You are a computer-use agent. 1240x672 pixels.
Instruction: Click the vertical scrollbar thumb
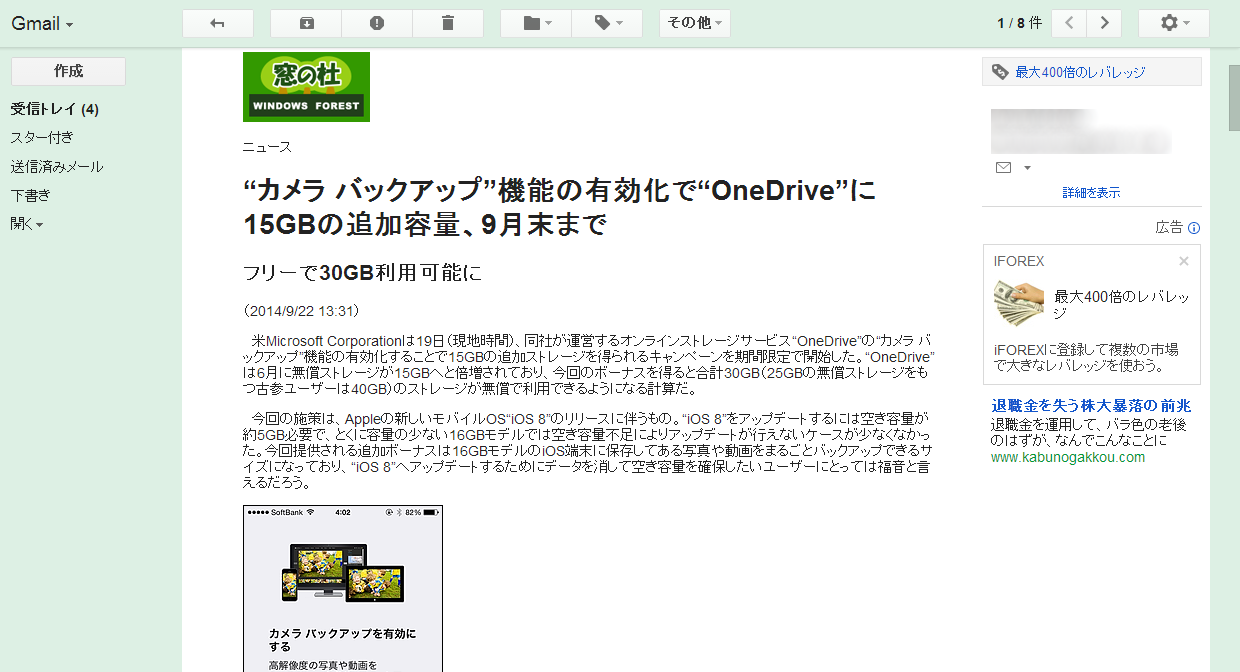click(1234, 97)
